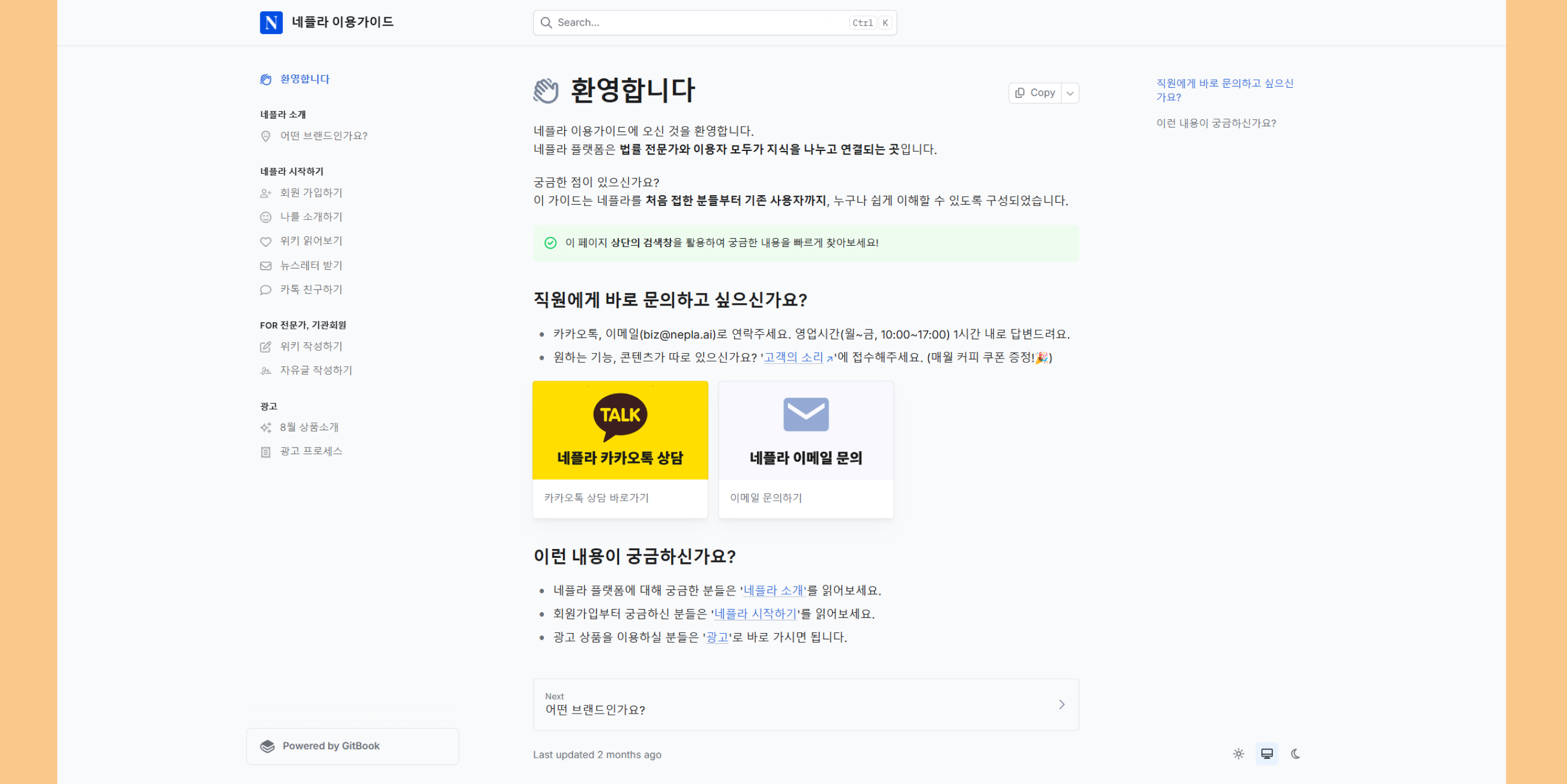The image size is (1567, 784).
Task: Enable dark mode with moon toggle
Action: pos(1295,754)
